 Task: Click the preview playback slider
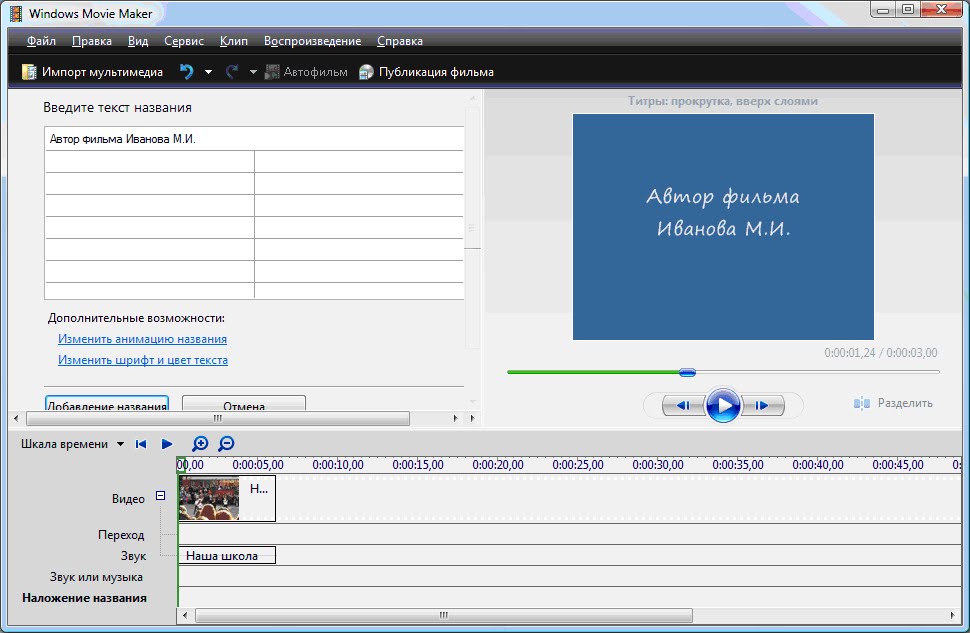pyautogui.click(x=687, y=372)
